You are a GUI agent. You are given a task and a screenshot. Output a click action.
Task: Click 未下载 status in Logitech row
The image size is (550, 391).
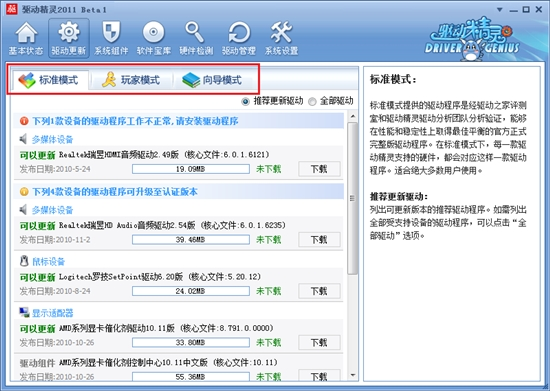269,291
